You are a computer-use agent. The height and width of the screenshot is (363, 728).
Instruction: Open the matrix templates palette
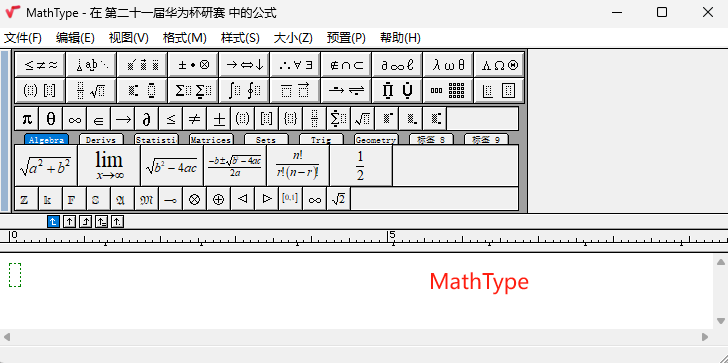click(x=448, y=91)
